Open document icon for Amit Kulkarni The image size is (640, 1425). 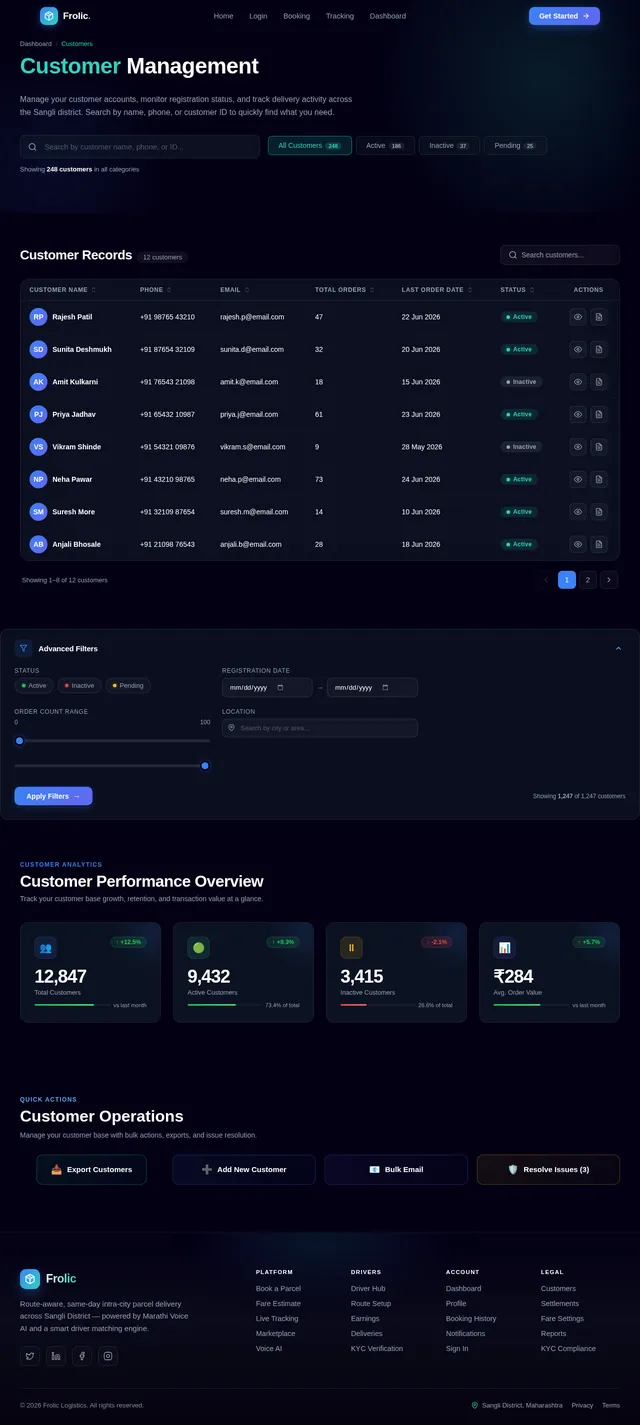598,382
